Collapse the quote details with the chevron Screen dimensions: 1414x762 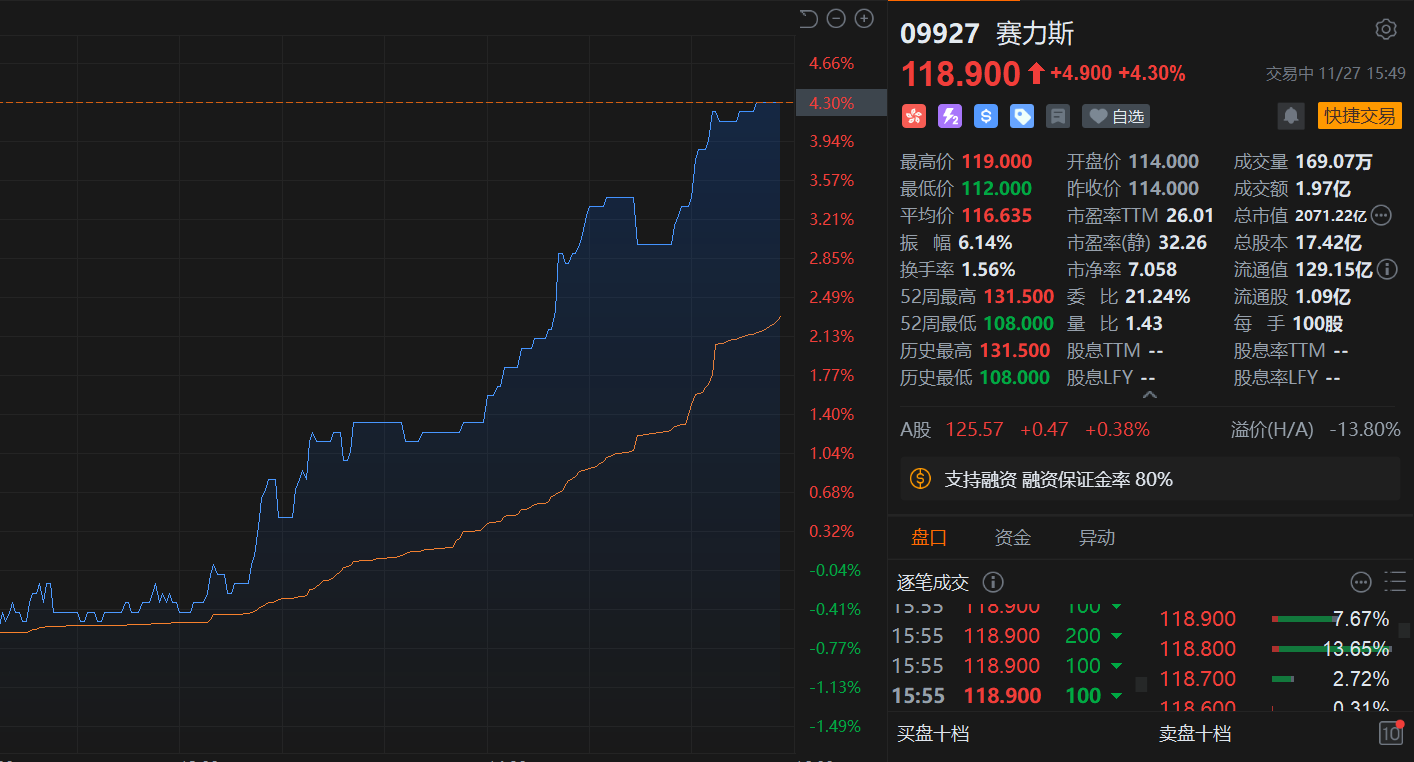[1150, 396]
